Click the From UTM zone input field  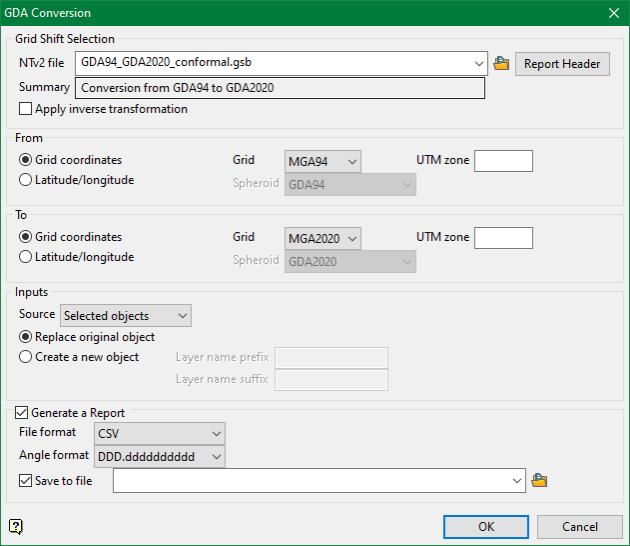(503, 161)
